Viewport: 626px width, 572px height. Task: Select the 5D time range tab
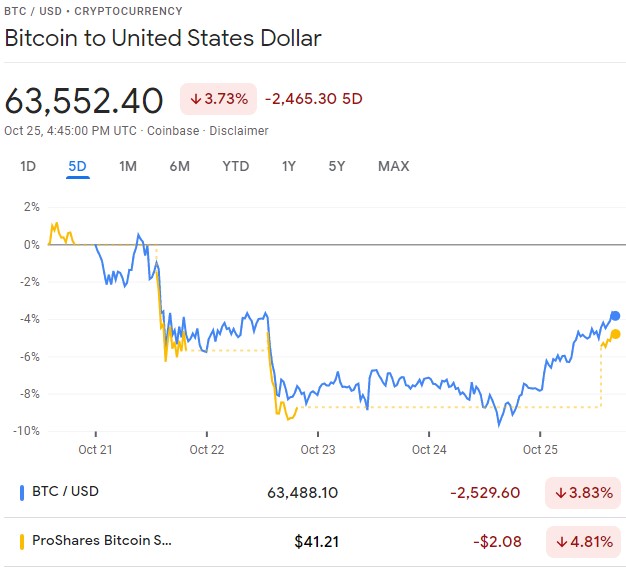(x=78, y=166)
